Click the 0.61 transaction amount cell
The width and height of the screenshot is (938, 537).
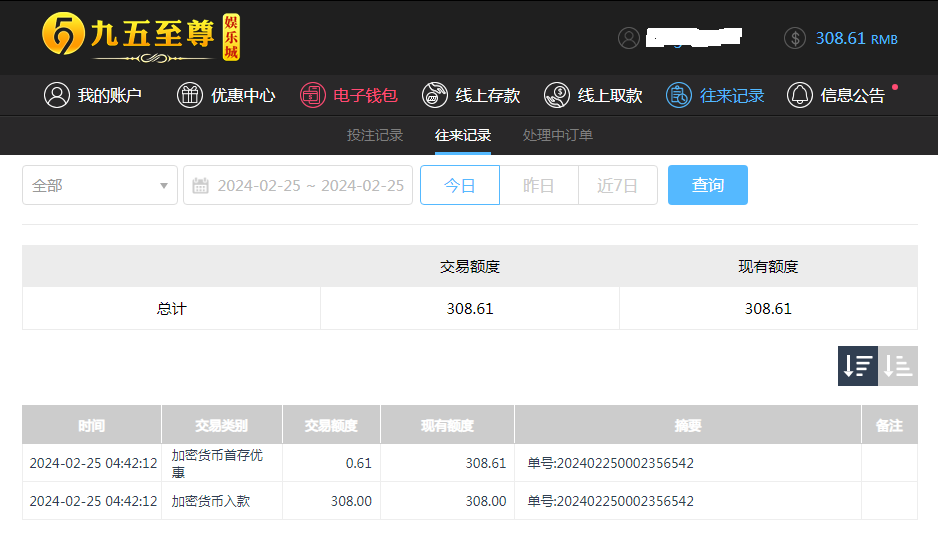(331, 463)
